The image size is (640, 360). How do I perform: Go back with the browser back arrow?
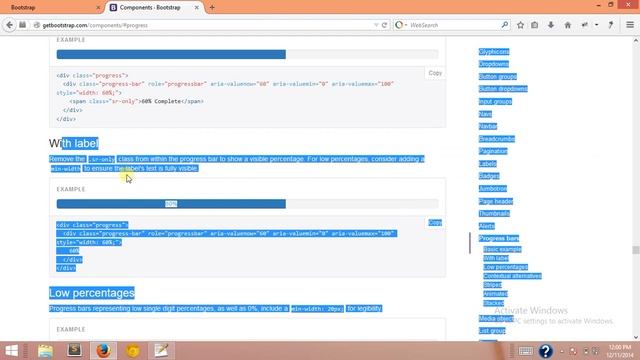pos(9,25)
